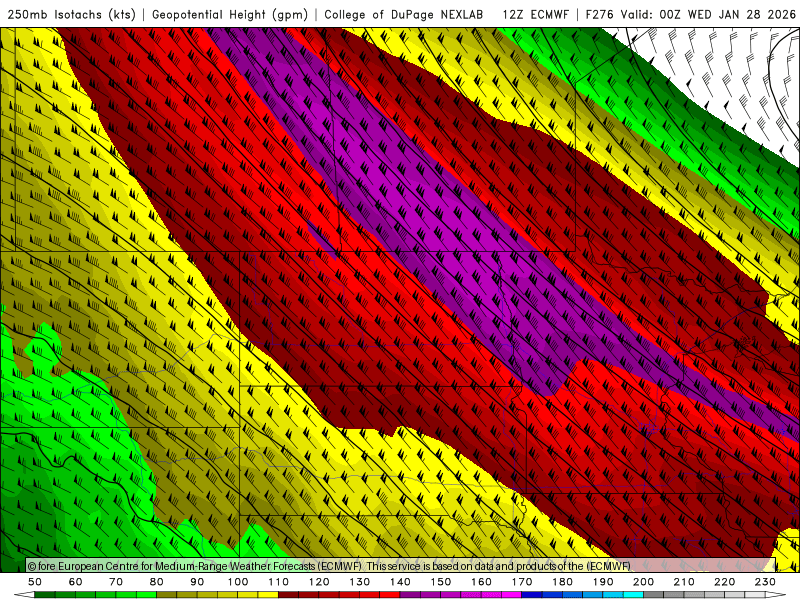Click the '210' legend value

[684, 582]
